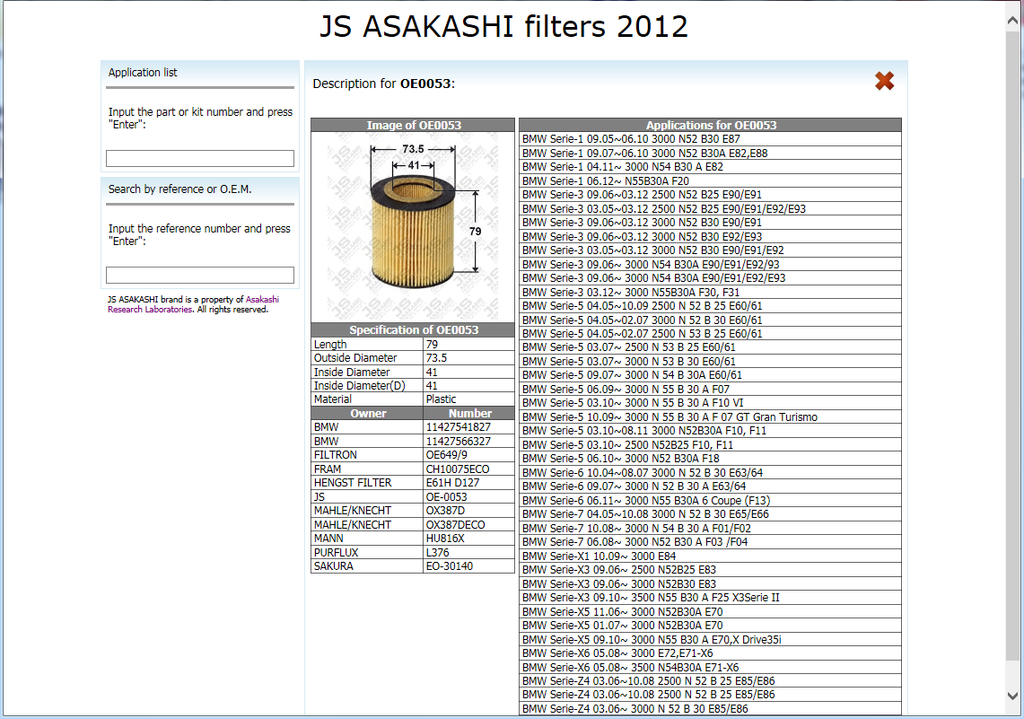
Task: Select BMW Serie-X3 3000 N52B30 E83 row
Action: coord(711,584)
